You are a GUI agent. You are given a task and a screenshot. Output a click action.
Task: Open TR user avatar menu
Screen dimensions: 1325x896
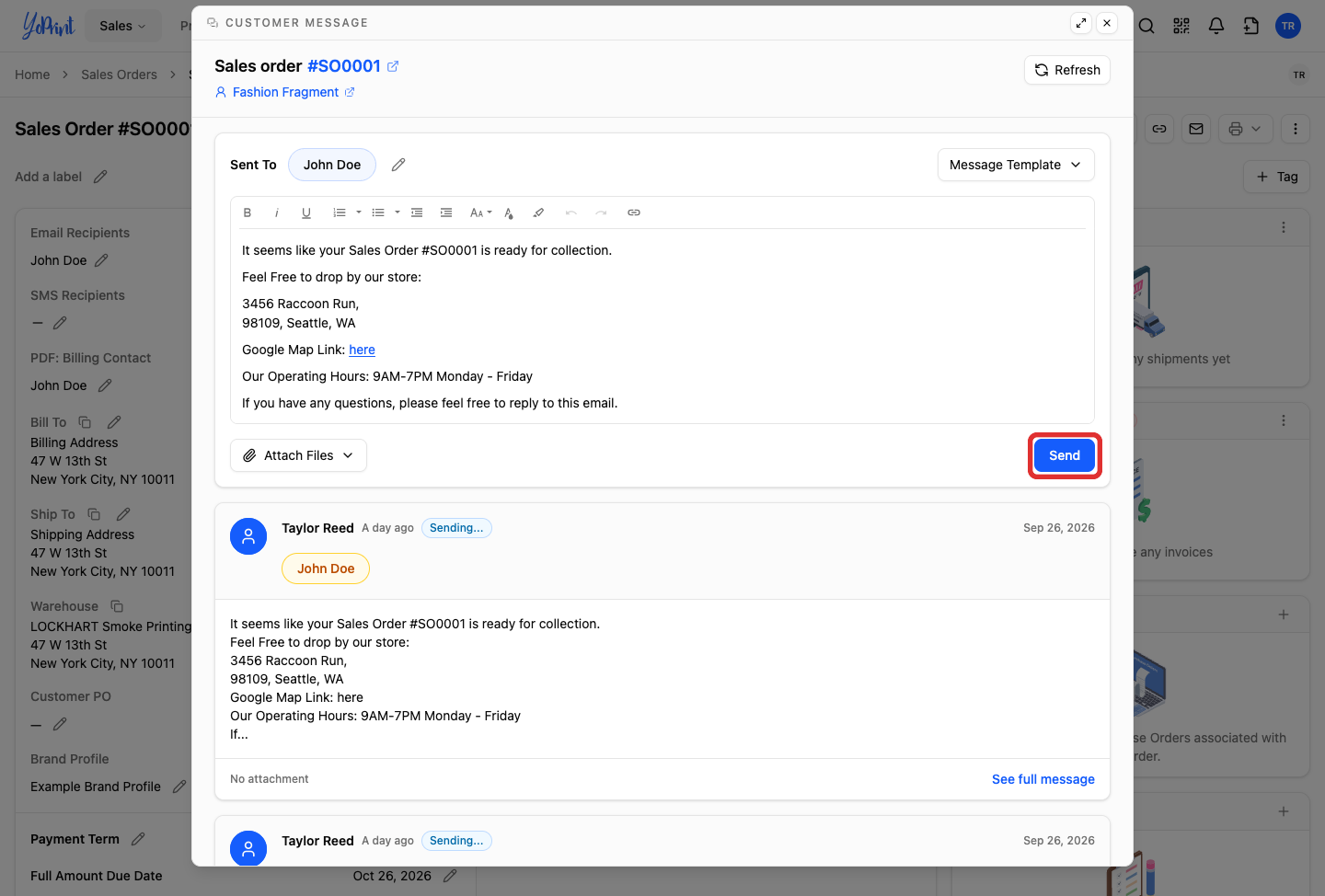1288,26
